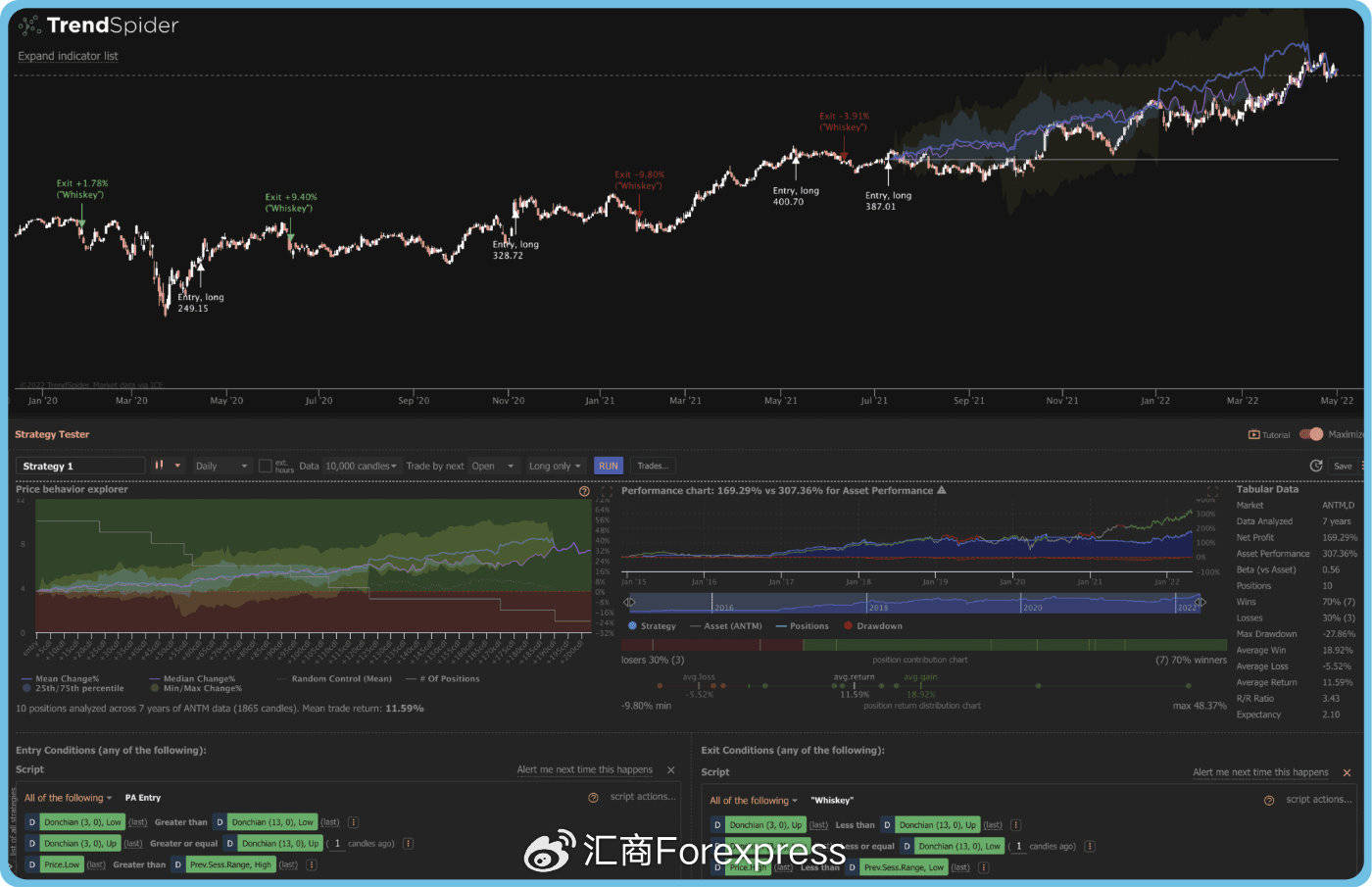Click the PA Entry script name

(x=143, y=798)
